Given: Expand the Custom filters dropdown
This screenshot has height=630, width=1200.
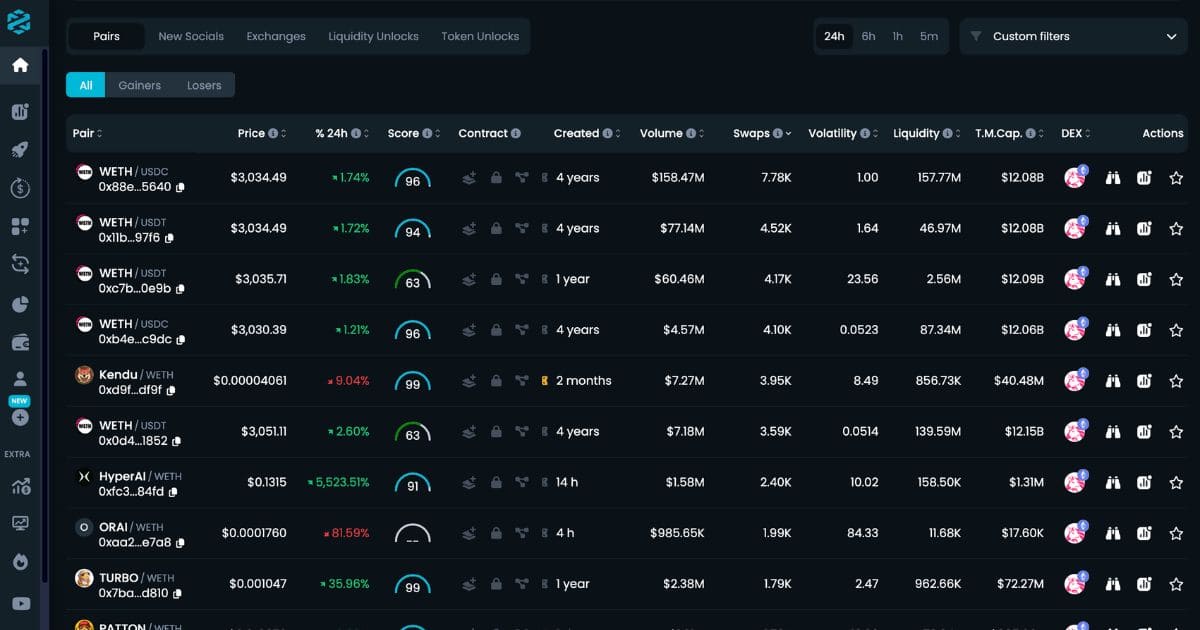Looking at the screenshot, I should tap(1073, 36).
